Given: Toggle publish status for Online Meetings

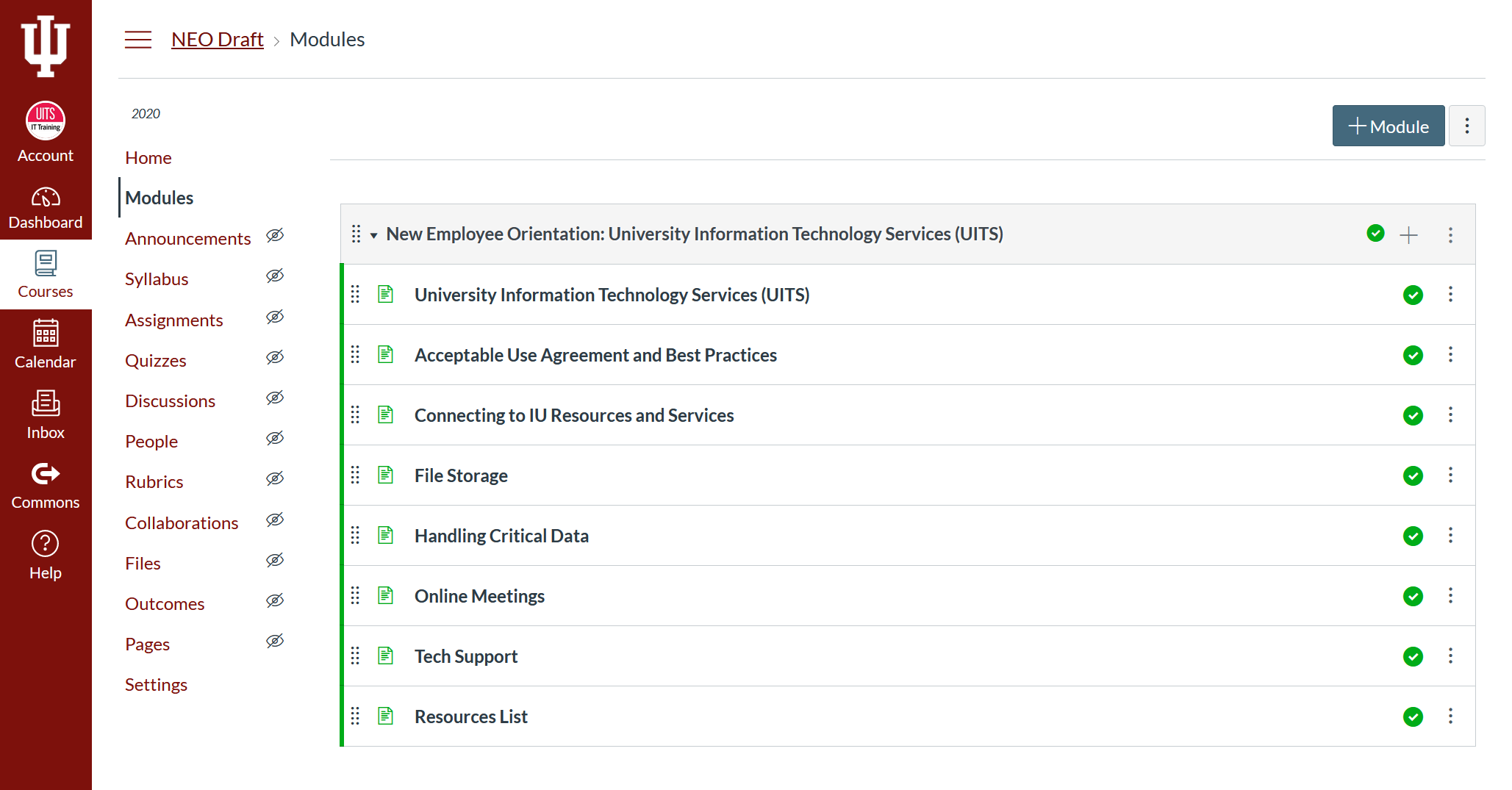Looking at the screenshot, I should pyautogui.click(x=1413, y=596).
